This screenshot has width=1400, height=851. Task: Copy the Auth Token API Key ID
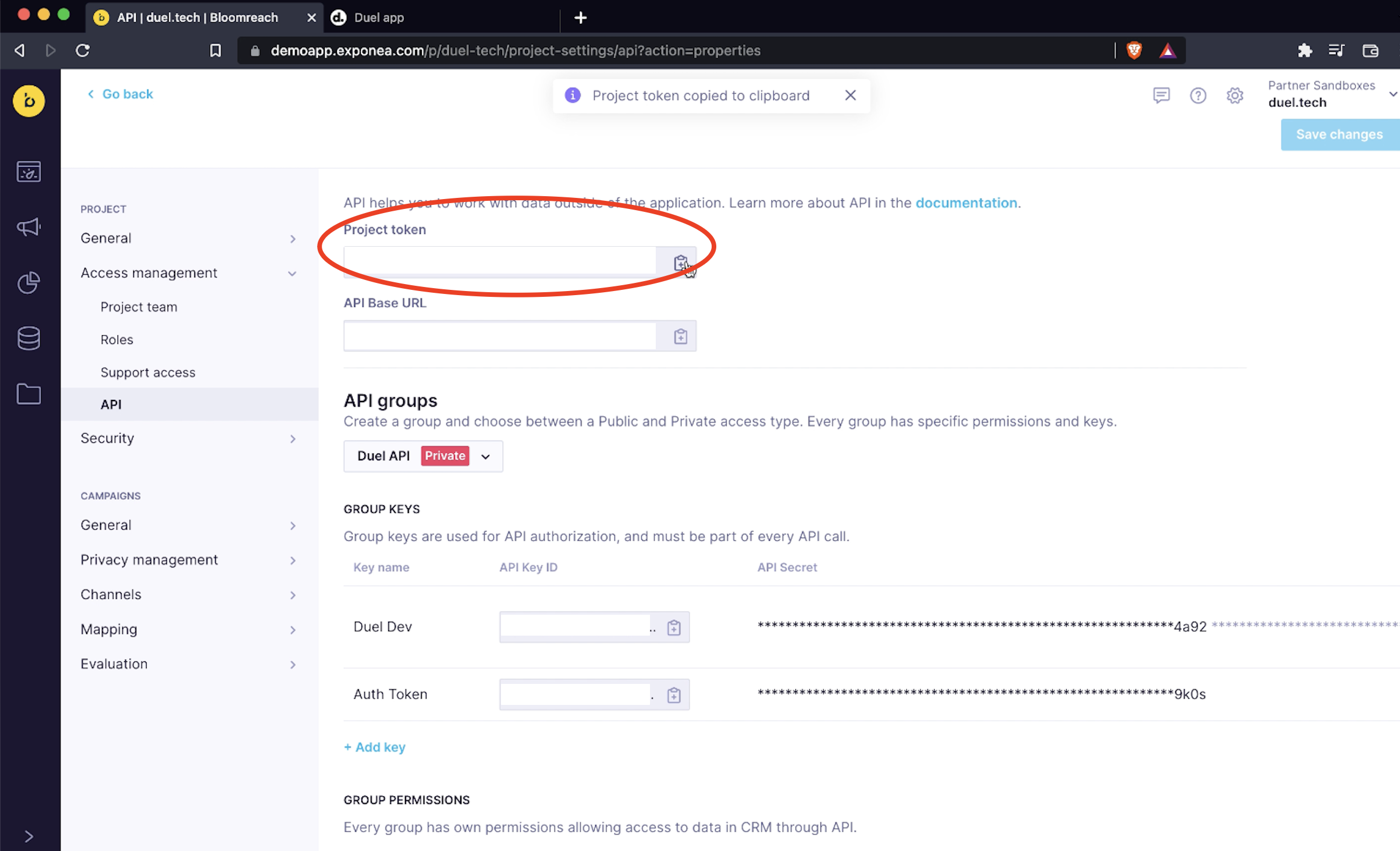pos(674,695)
